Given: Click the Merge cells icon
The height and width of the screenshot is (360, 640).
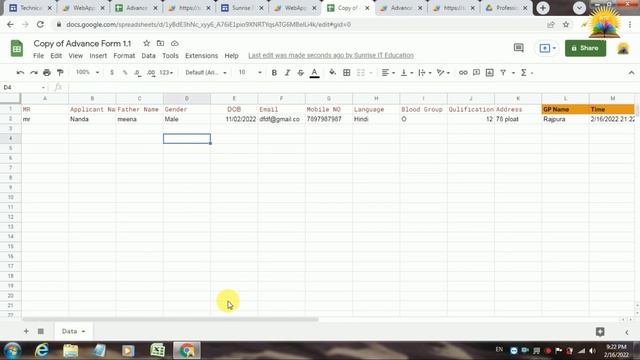Looking at the screenshot, I should [361, 73].
